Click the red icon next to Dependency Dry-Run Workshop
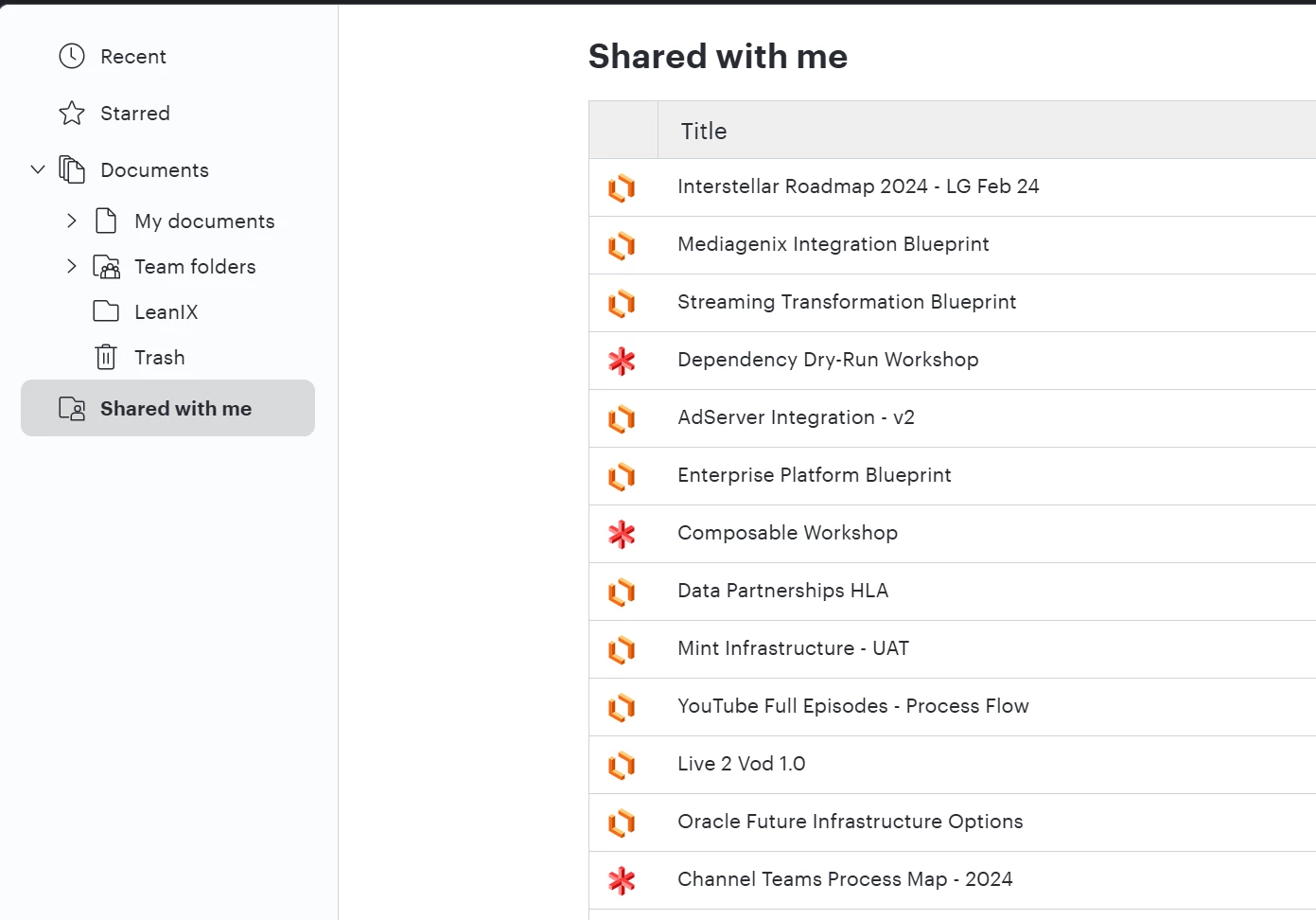The width and height of the screenshot is (1316, 920). click(x=622, y=362)
